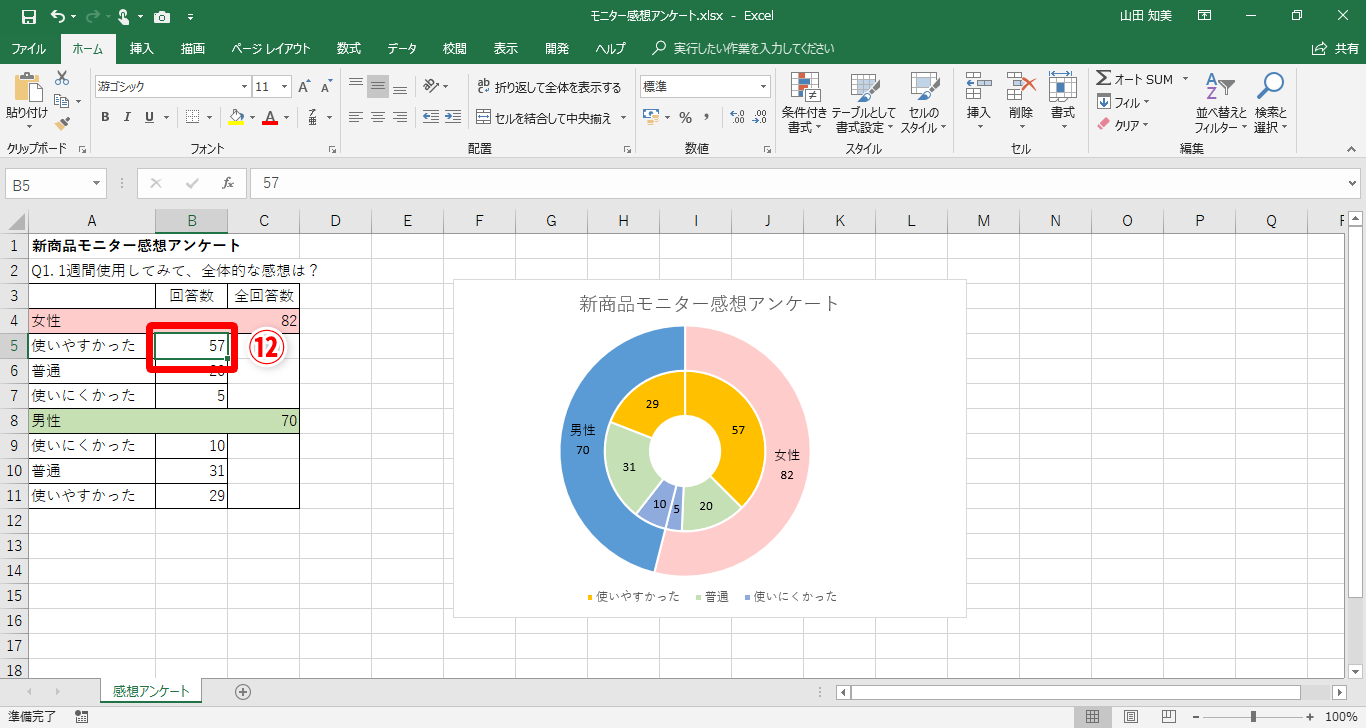Click the camera icon in quick access toolbar

[162, 16]
